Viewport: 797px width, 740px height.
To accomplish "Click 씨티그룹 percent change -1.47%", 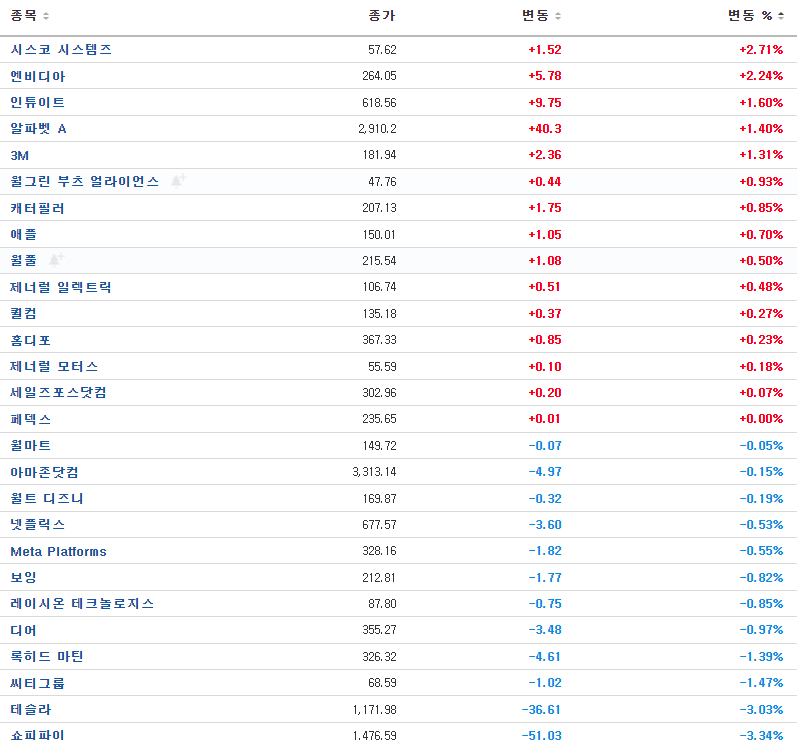I will click(x=761, y=683).
